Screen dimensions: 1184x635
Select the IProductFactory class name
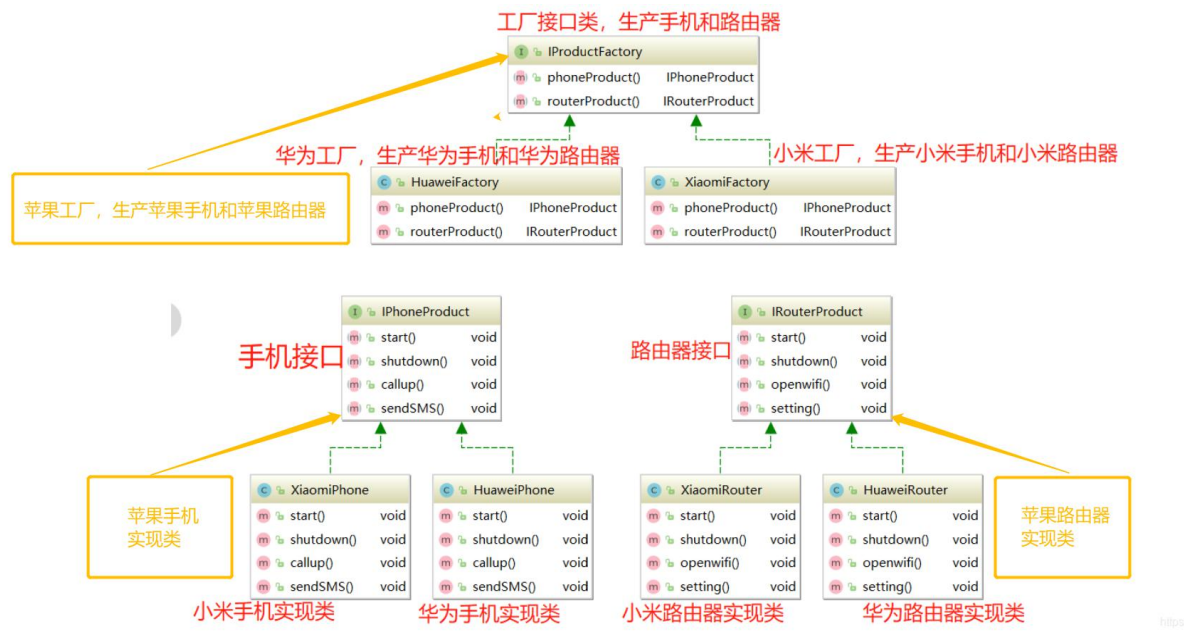[x=595, y=51]
